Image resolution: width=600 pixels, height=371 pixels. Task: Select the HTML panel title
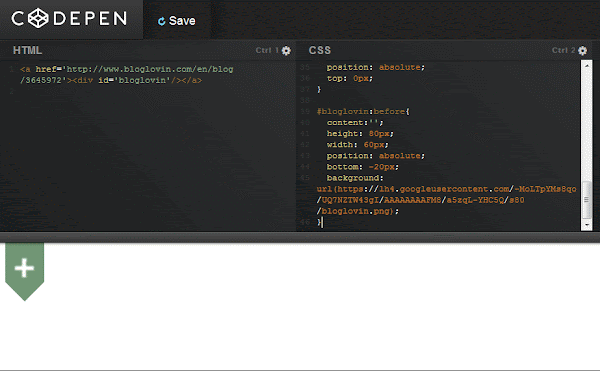[28, 50]
